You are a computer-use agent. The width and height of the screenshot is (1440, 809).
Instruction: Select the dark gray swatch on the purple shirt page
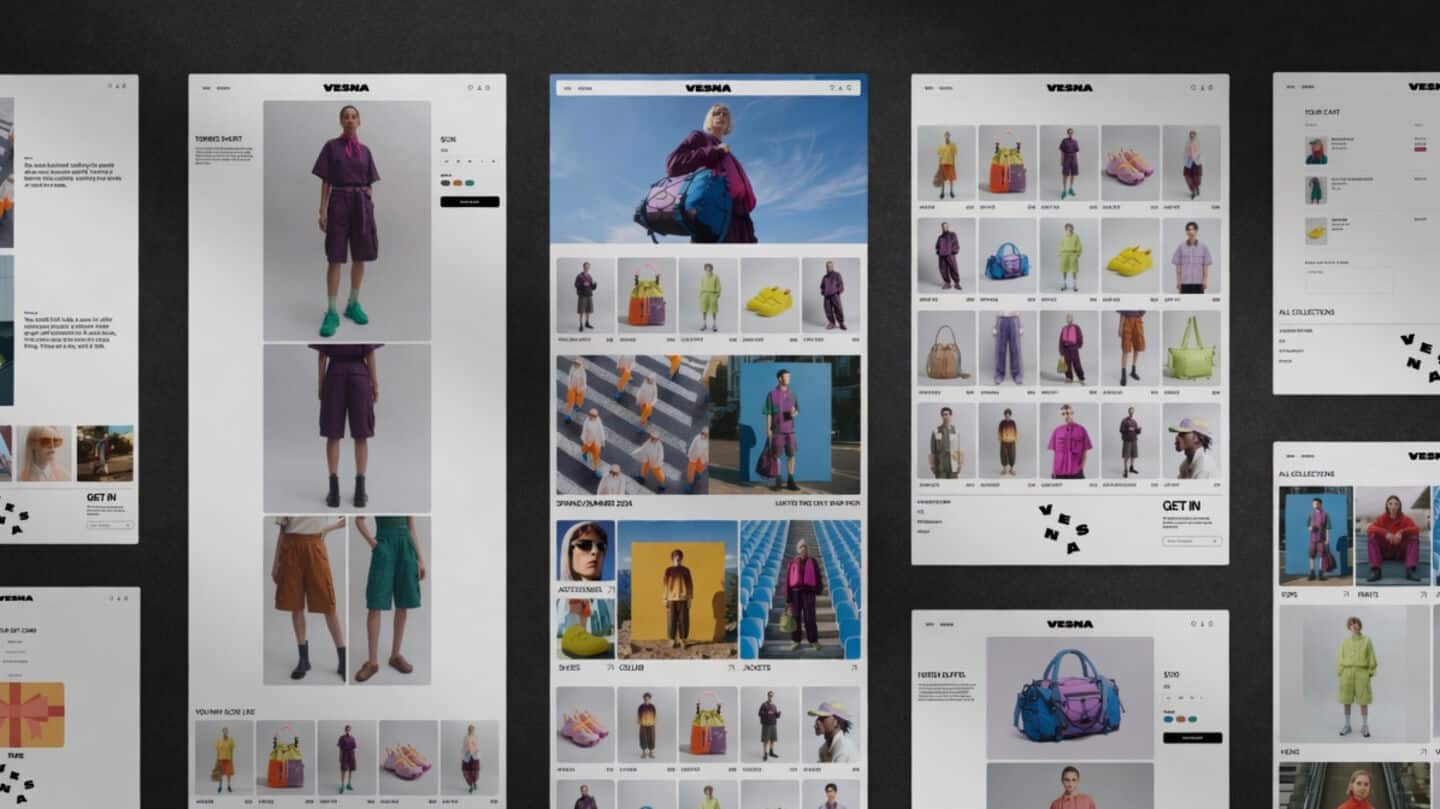pyautogui.click(x=445, y=183)
